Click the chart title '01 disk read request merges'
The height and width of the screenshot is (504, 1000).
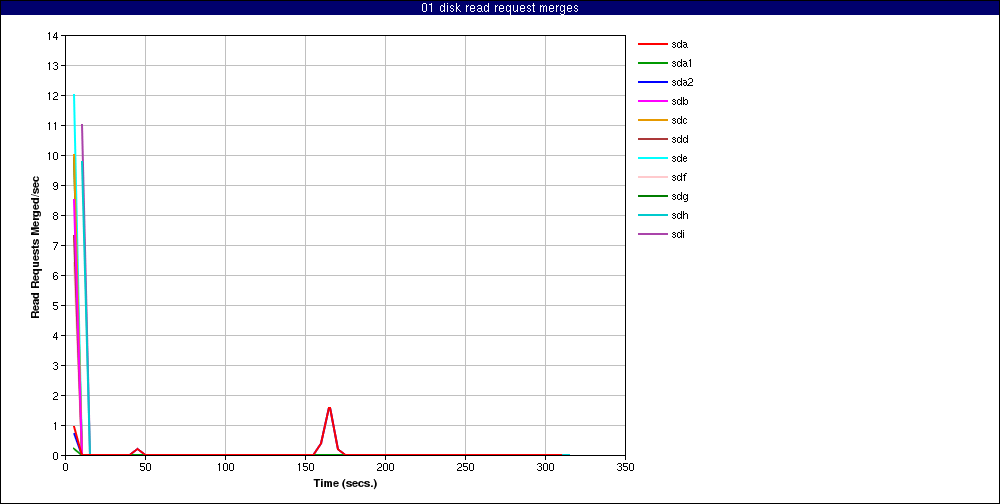pyautogui.click(x=499, y=8)
